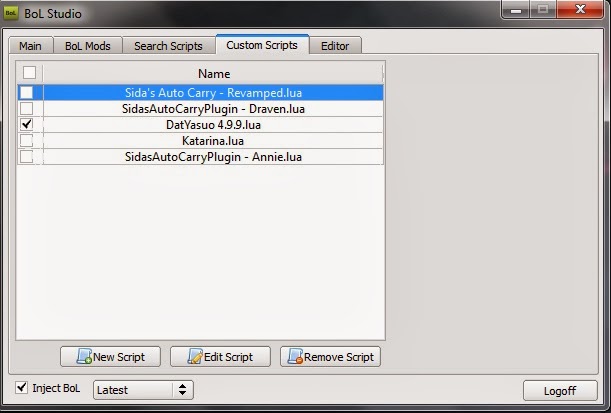The image size is (611, 413).
Task: Toggle the Inject BoL checkbox
Action: (21, 387)
